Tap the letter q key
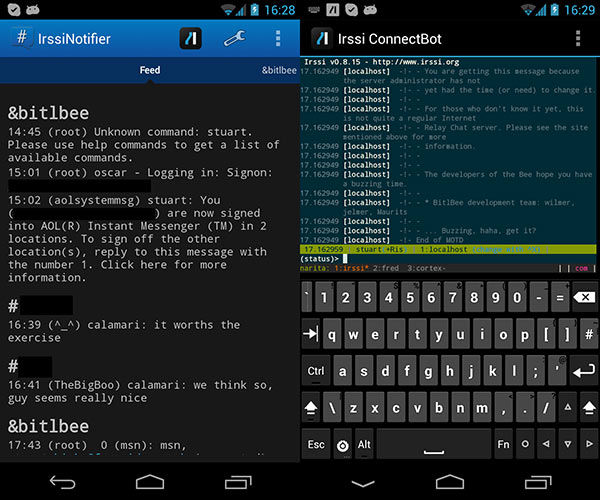This screenshot has height=500, width=600. (332, 334)
